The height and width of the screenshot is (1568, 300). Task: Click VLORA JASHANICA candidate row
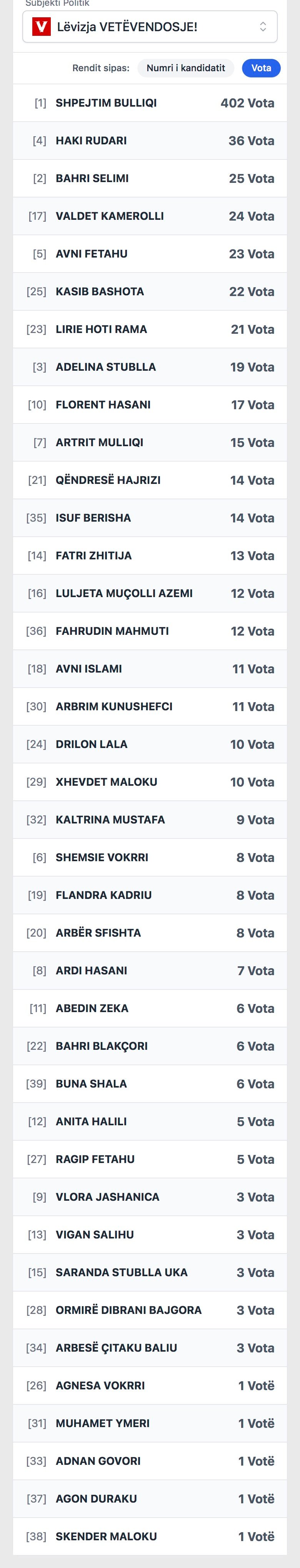point(150,1198)
